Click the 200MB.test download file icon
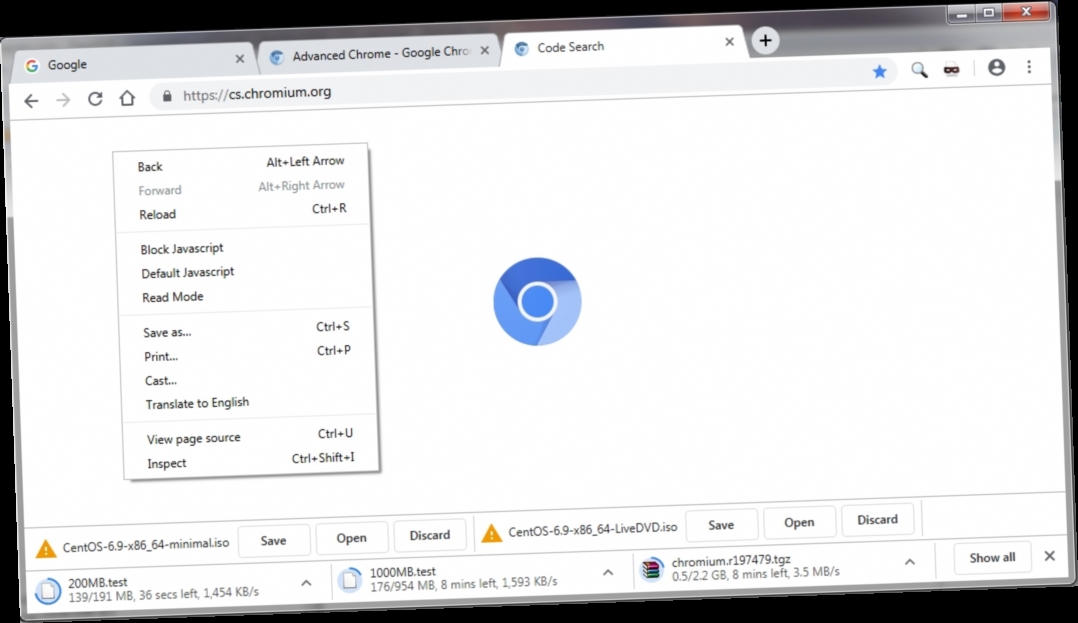The image size is (1078, 623). click(x=48, y=591)
